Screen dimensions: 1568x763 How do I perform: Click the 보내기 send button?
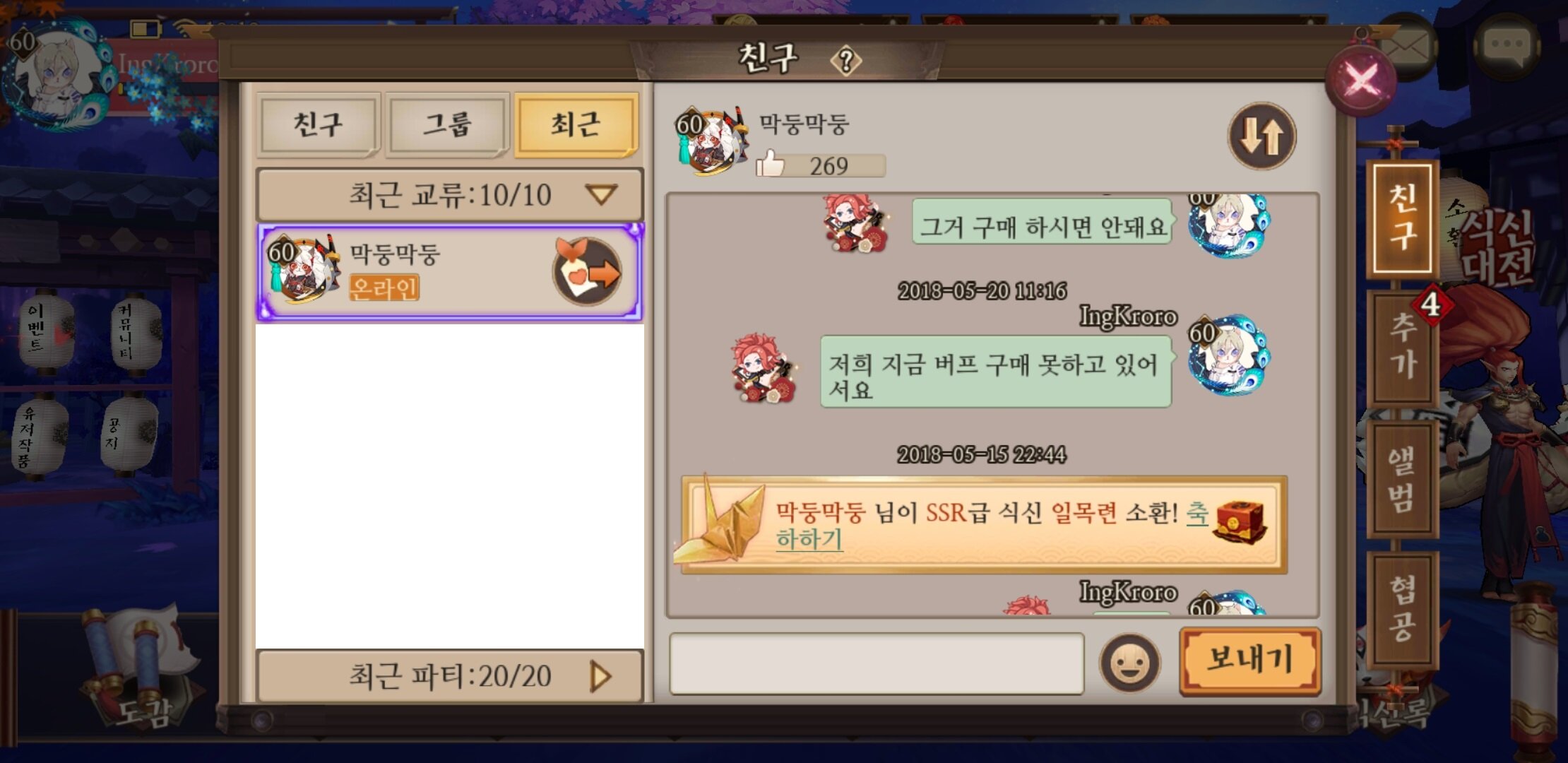click(x=1249, y=661)
